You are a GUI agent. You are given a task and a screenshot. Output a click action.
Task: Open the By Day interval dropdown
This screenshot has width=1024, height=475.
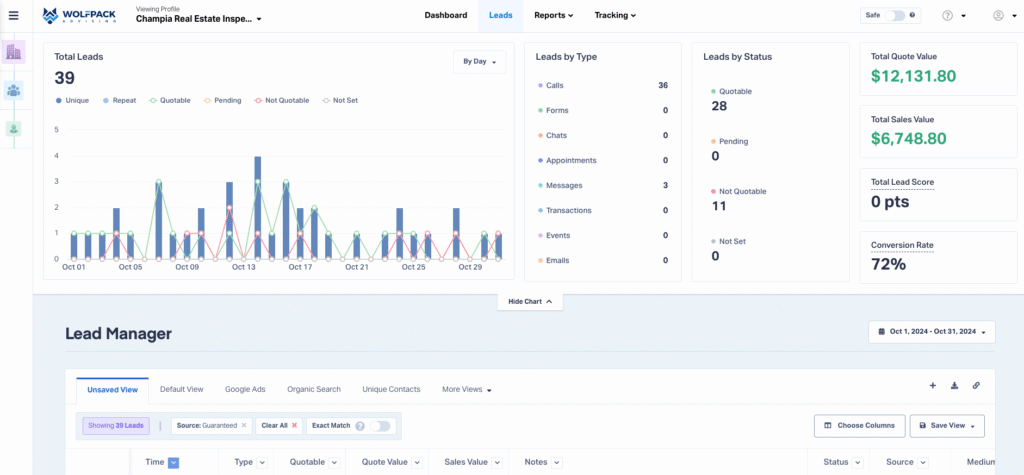479,61
